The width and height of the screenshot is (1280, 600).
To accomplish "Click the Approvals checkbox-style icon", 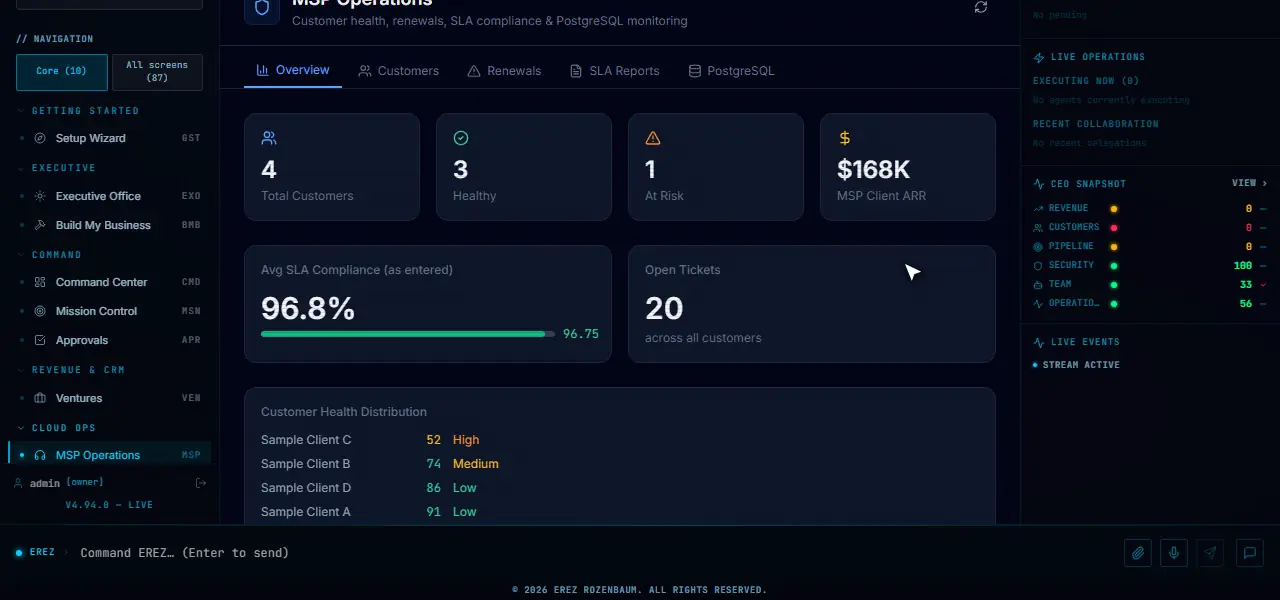I will (x=40, y=340).
